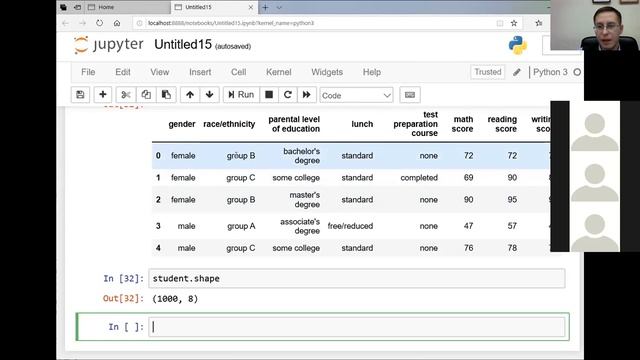This screenshot has height=360, width=640.
Task: Restart the kernel with the circular arrow
Action: (288, 95)
